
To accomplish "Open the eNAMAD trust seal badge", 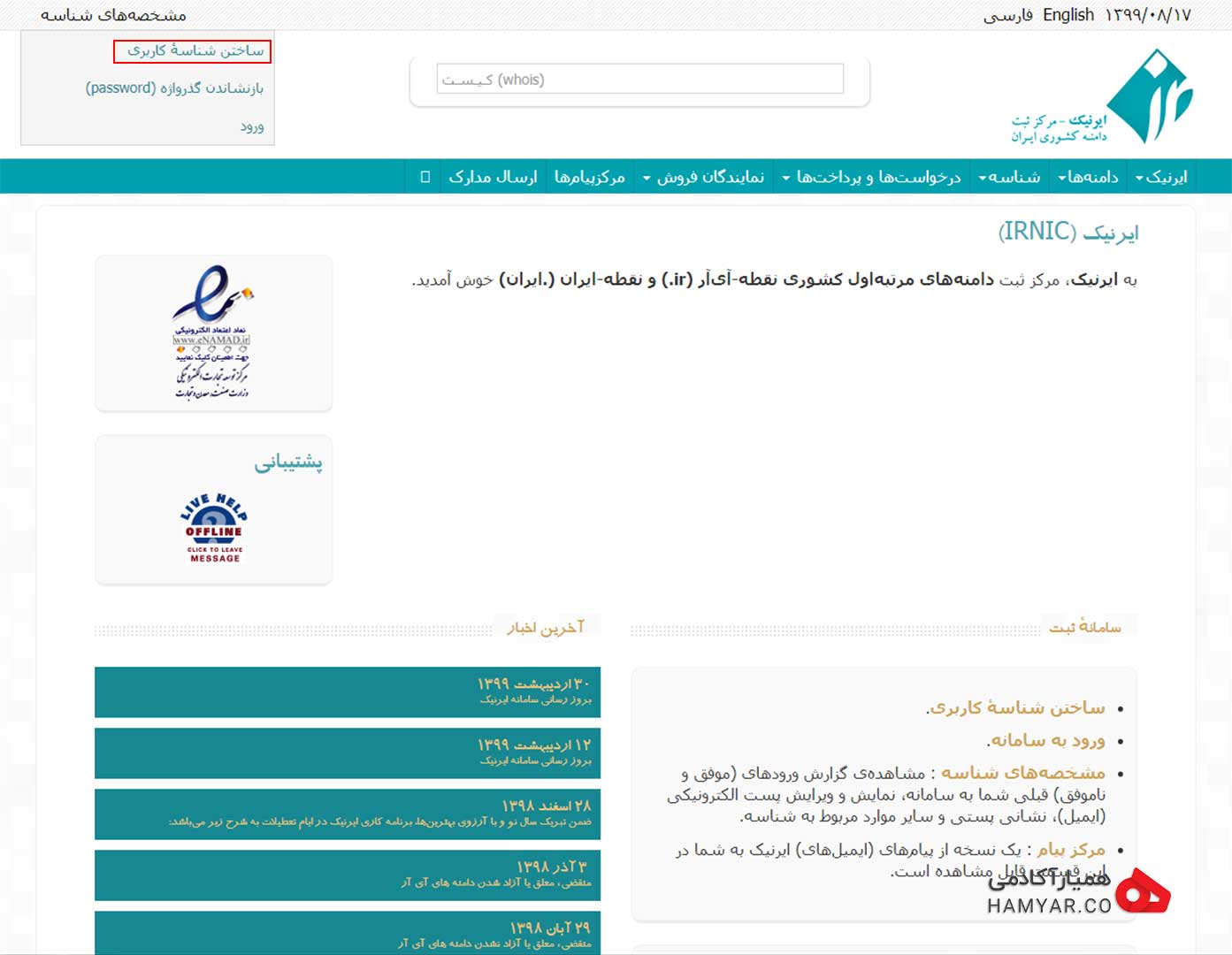I will pyautogui.click(x=213, y=332).
